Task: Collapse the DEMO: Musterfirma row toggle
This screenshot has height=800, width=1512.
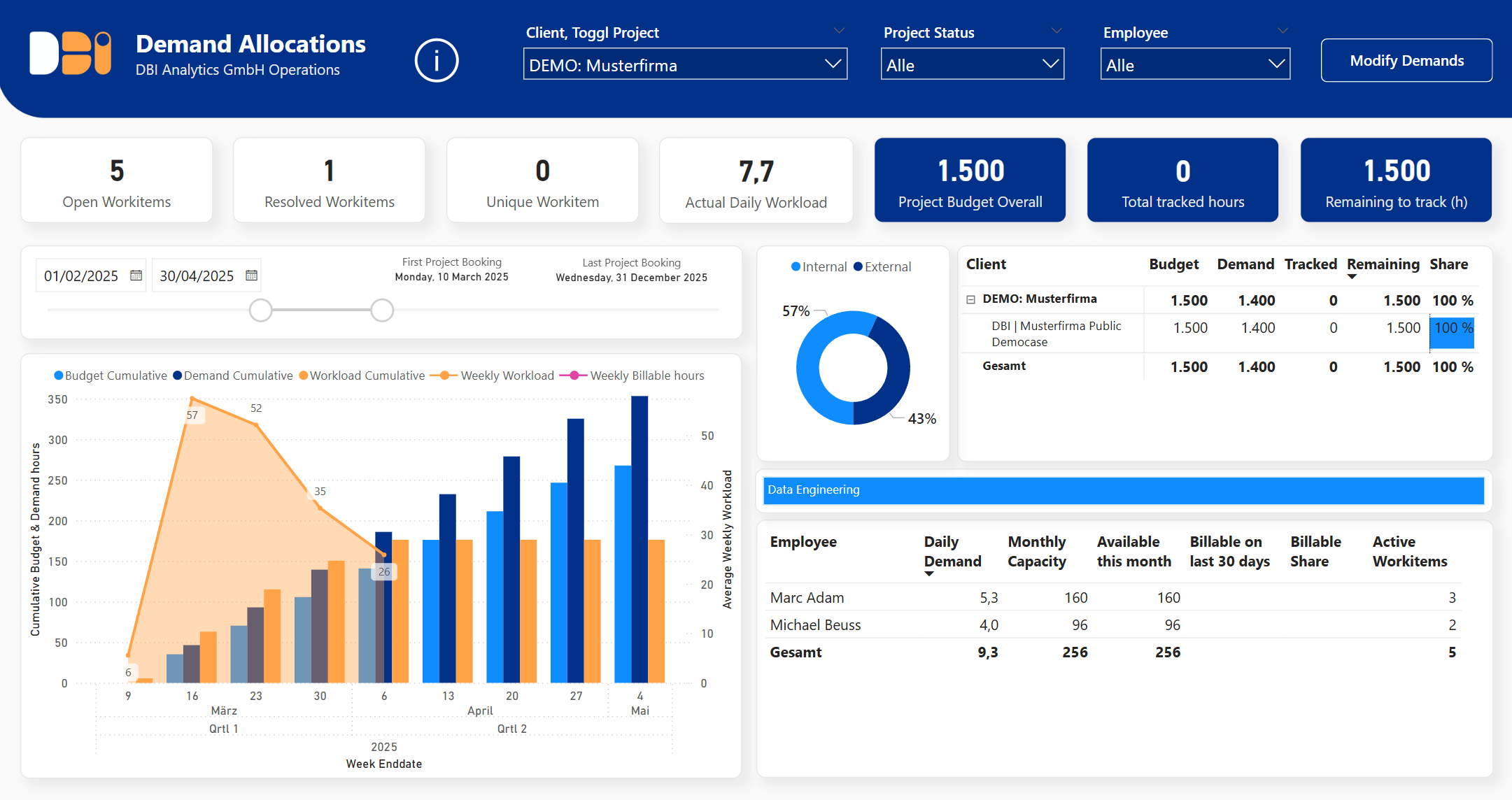Action: [970, 299]
